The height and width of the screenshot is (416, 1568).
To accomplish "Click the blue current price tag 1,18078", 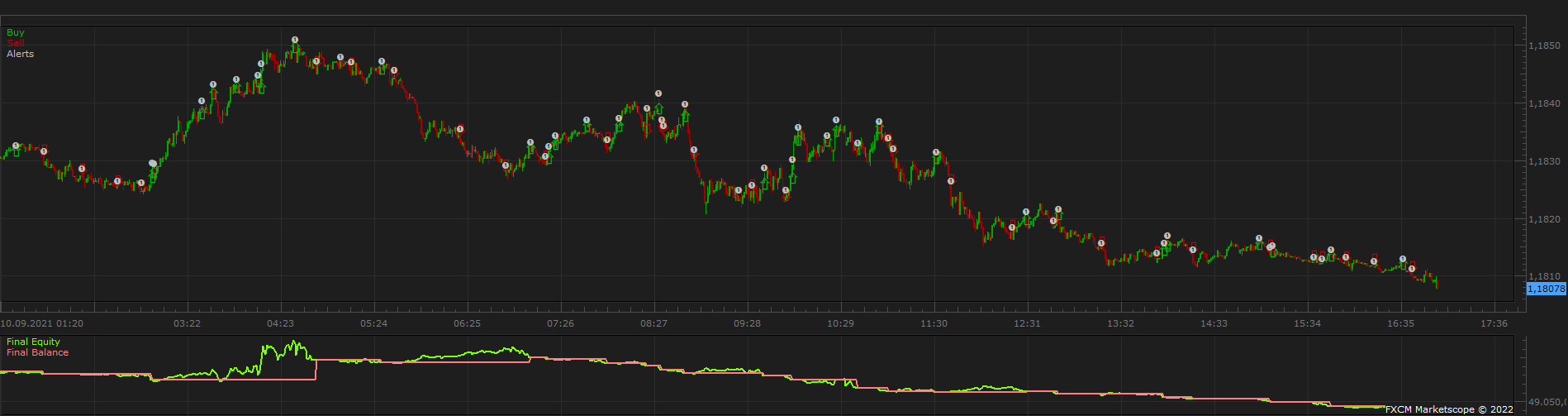I will (1547, 289).
